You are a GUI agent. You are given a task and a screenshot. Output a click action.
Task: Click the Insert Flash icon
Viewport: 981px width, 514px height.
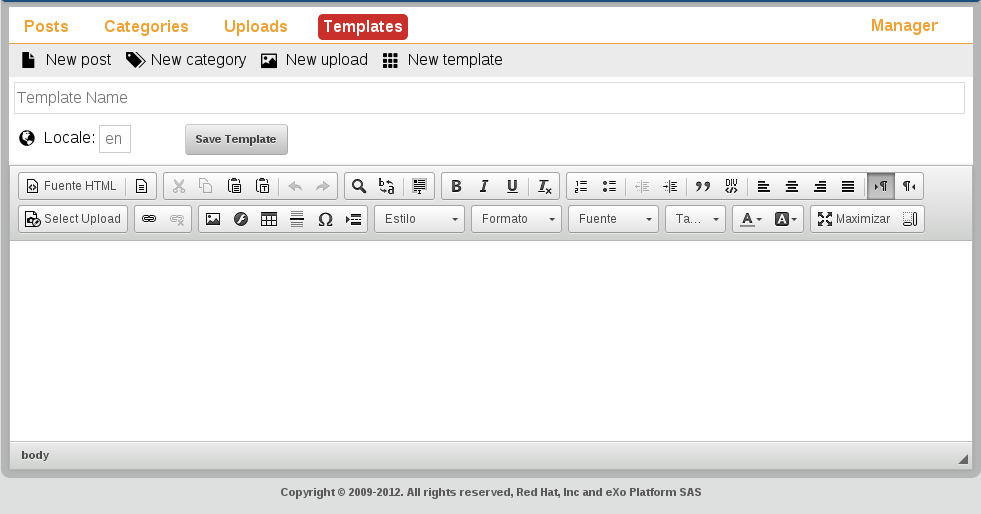pyautogui.click(x=241, y=219)
